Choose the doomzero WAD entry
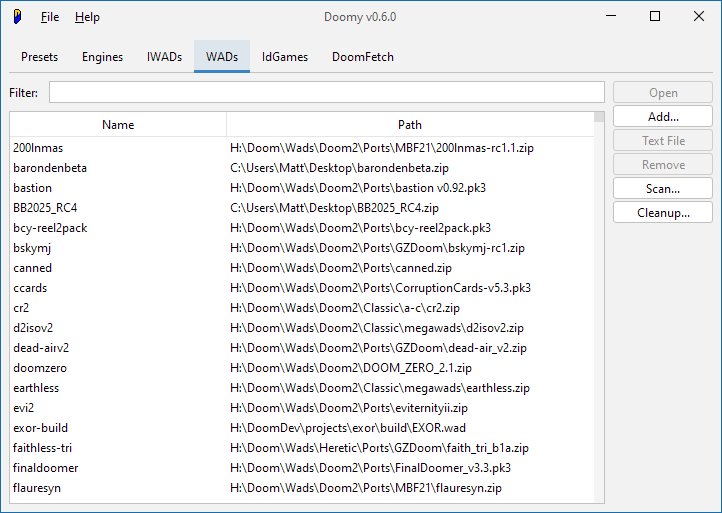Viewport: 722px width, 513px height. click(x=40, y=368)
